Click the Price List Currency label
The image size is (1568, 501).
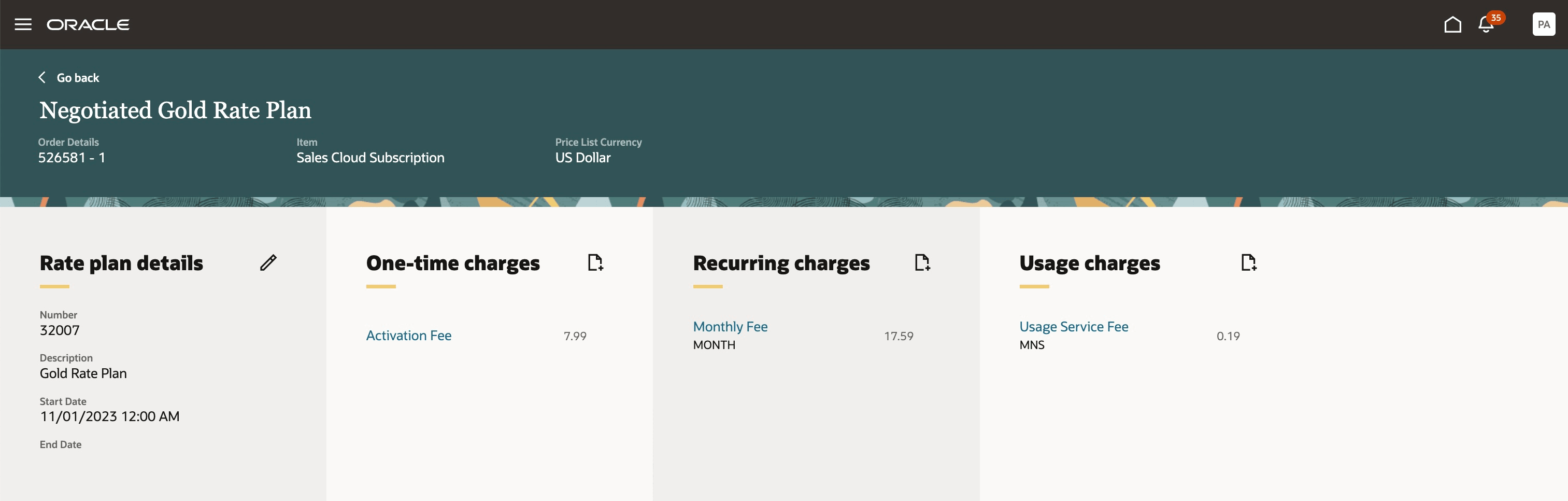598,142
